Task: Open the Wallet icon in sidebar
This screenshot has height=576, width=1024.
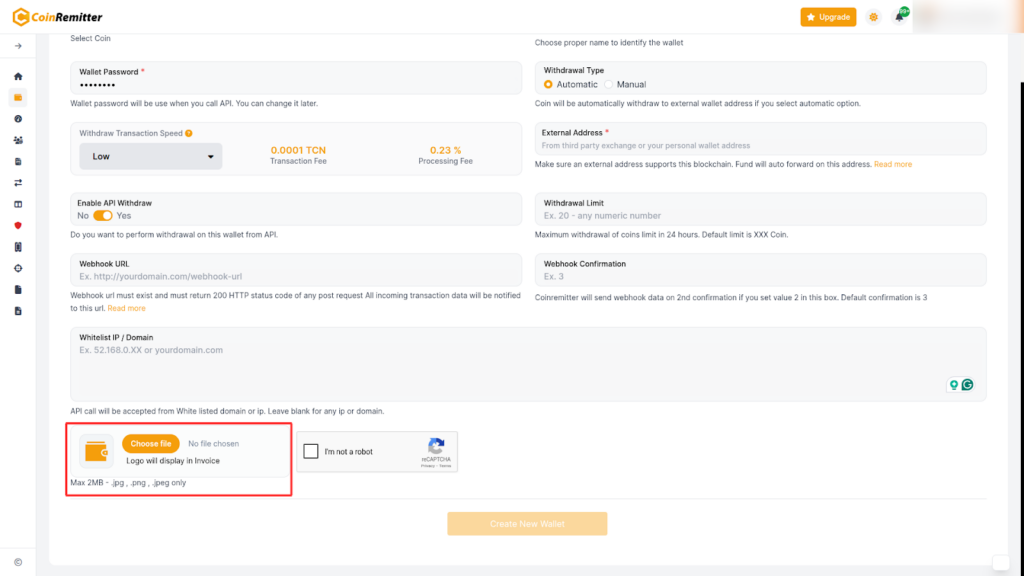Action: click(x=17, y=97)
